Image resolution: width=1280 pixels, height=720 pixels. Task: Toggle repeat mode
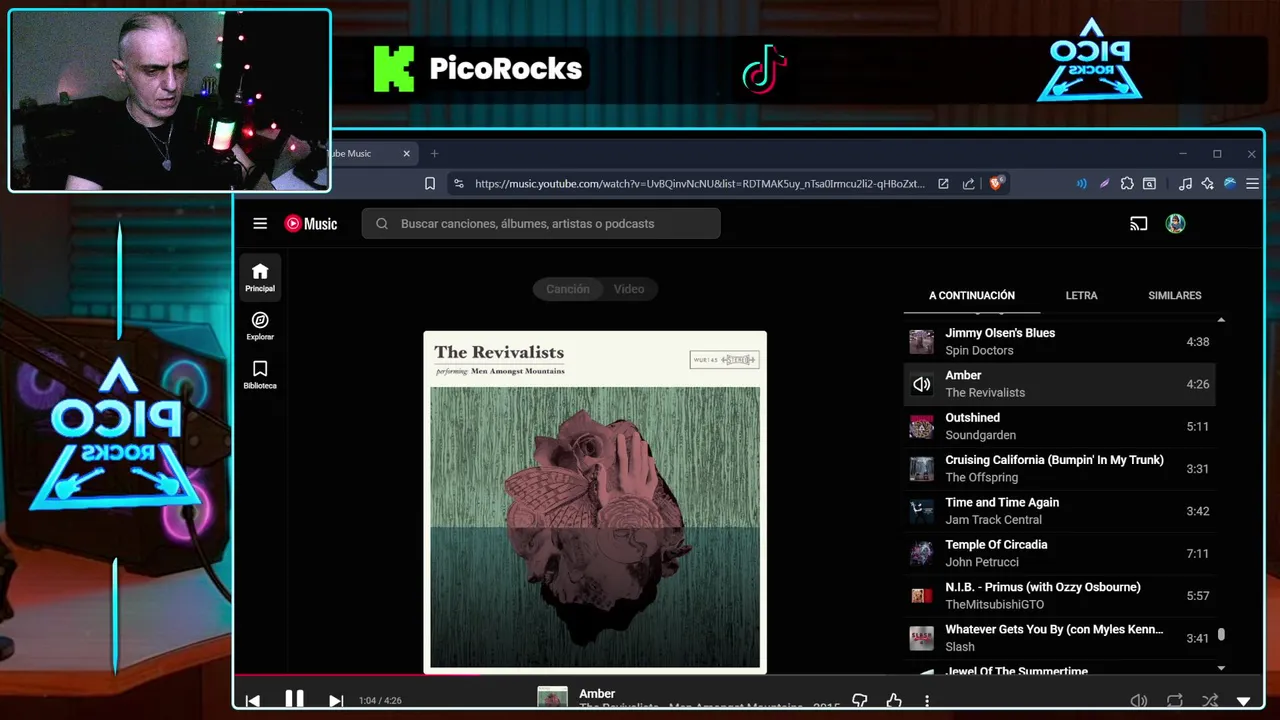(1174, 701)
